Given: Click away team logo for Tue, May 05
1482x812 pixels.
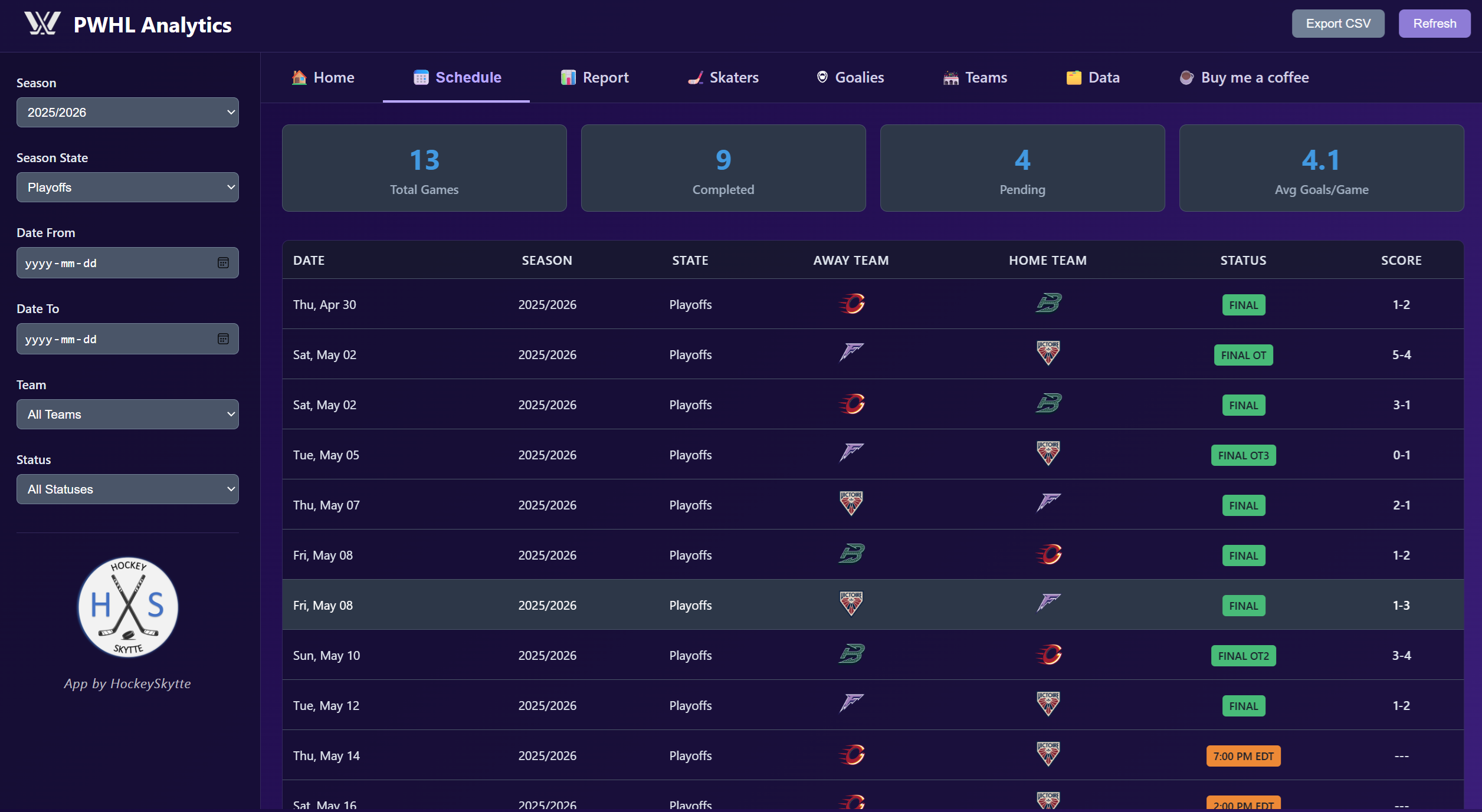Looking at the screenshot, I should tap(851, 454).
